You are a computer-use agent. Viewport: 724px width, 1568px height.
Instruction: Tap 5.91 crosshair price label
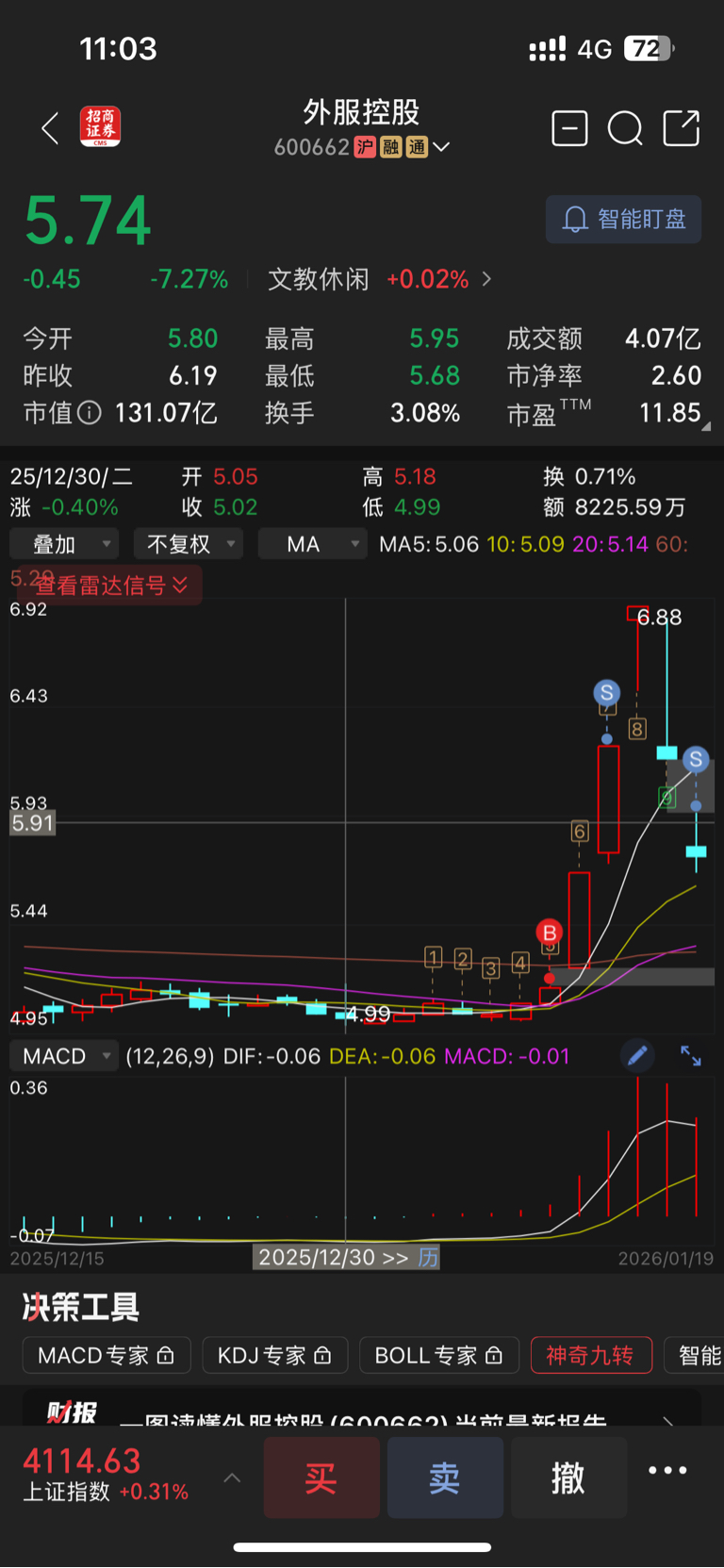click(x=32, y=823)
